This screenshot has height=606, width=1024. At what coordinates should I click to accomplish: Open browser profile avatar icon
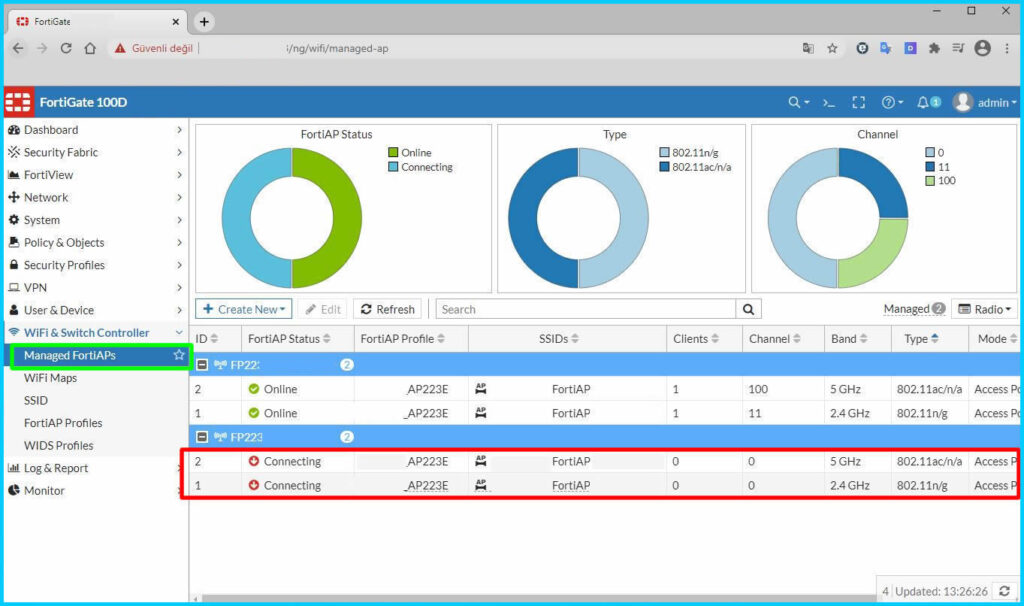[x=982, y=48]
